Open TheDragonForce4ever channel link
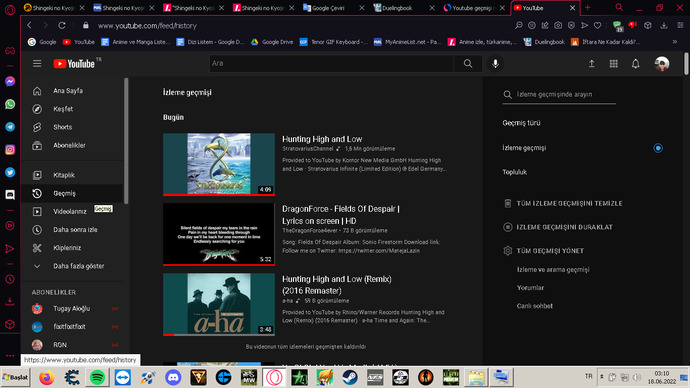 pyautogui.click(x=310, y=231)
